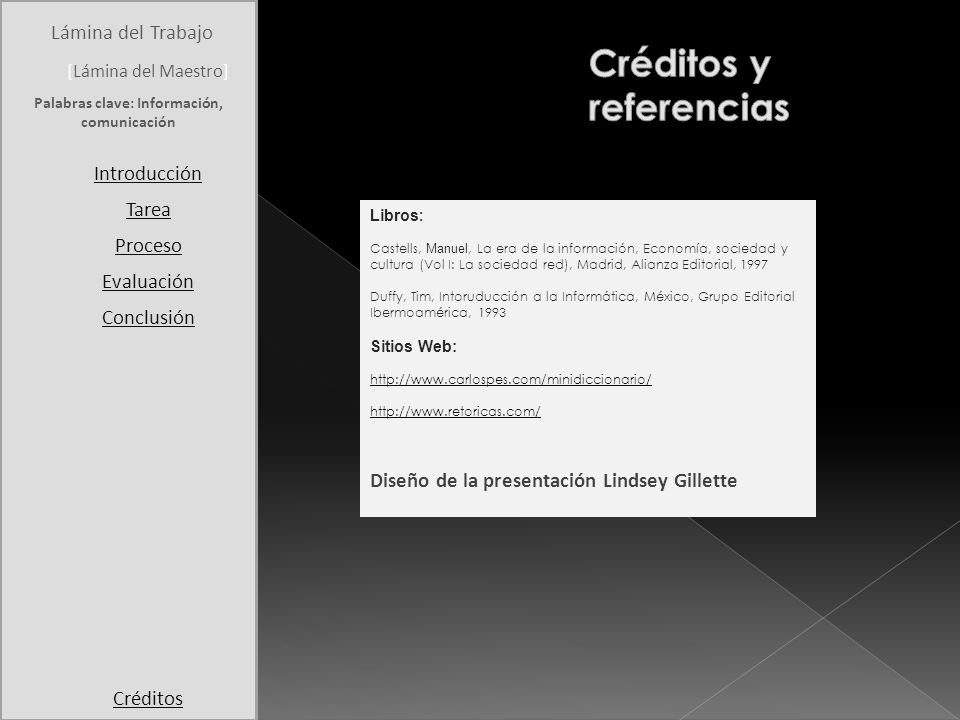This screenshot has width=960, height=720.
Task: Jump to the Evaluación page
Action: 148,282
